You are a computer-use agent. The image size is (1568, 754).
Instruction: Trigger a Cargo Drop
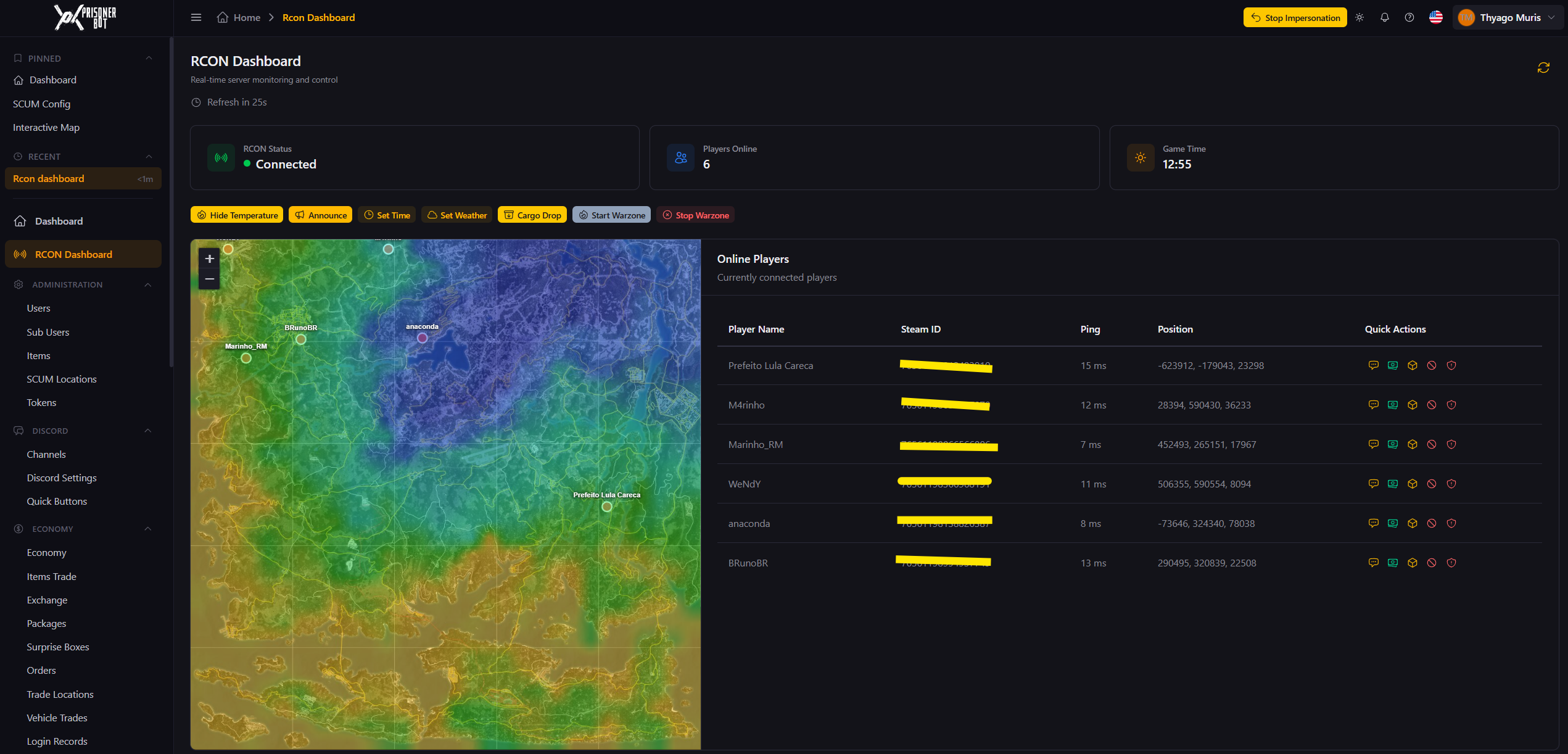tap(532, 215)
